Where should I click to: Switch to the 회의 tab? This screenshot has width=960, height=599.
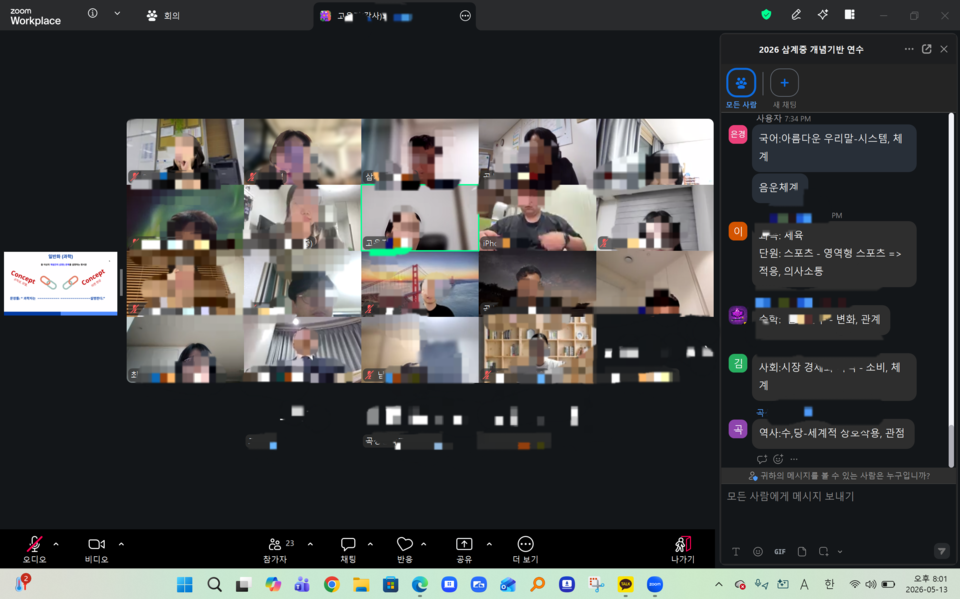point(163,15)
